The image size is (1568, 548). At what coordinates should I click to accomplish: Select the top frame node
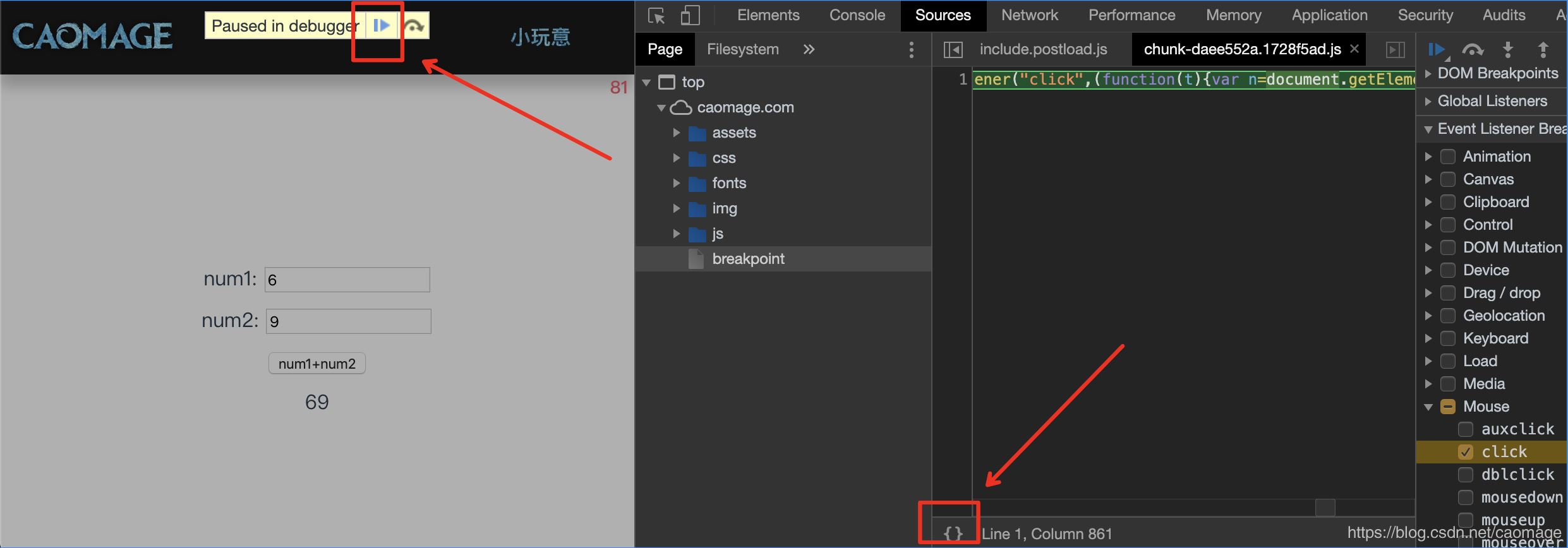pos(693,82)
